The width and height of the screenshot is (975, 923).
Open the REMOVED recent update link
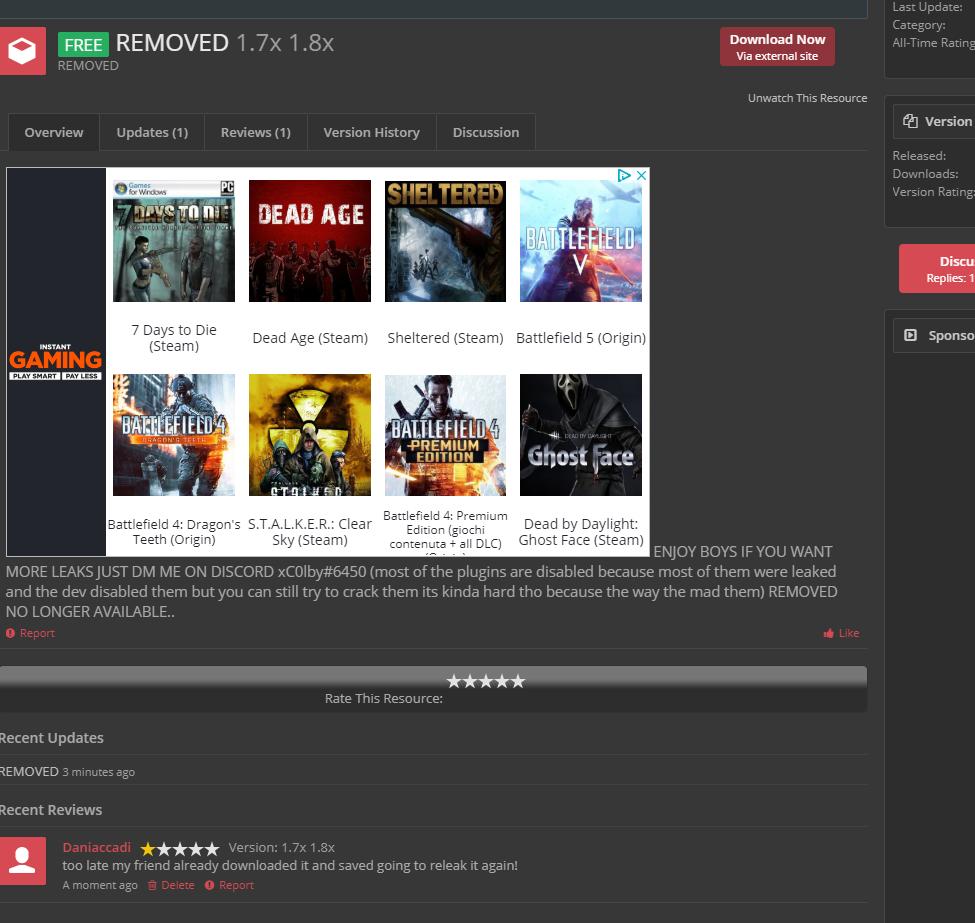[x=29, y=771]
